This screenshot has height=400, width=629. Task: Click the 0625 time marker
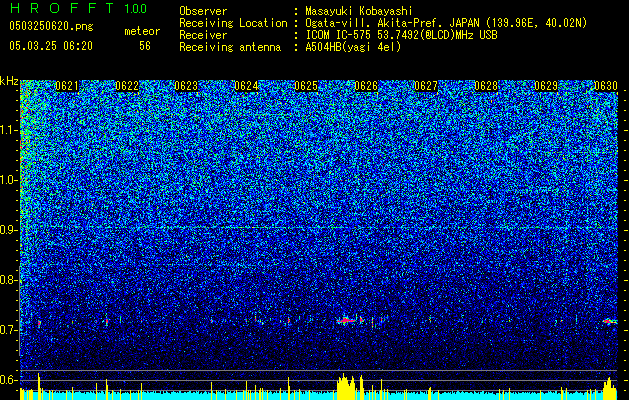coord(306,86)
